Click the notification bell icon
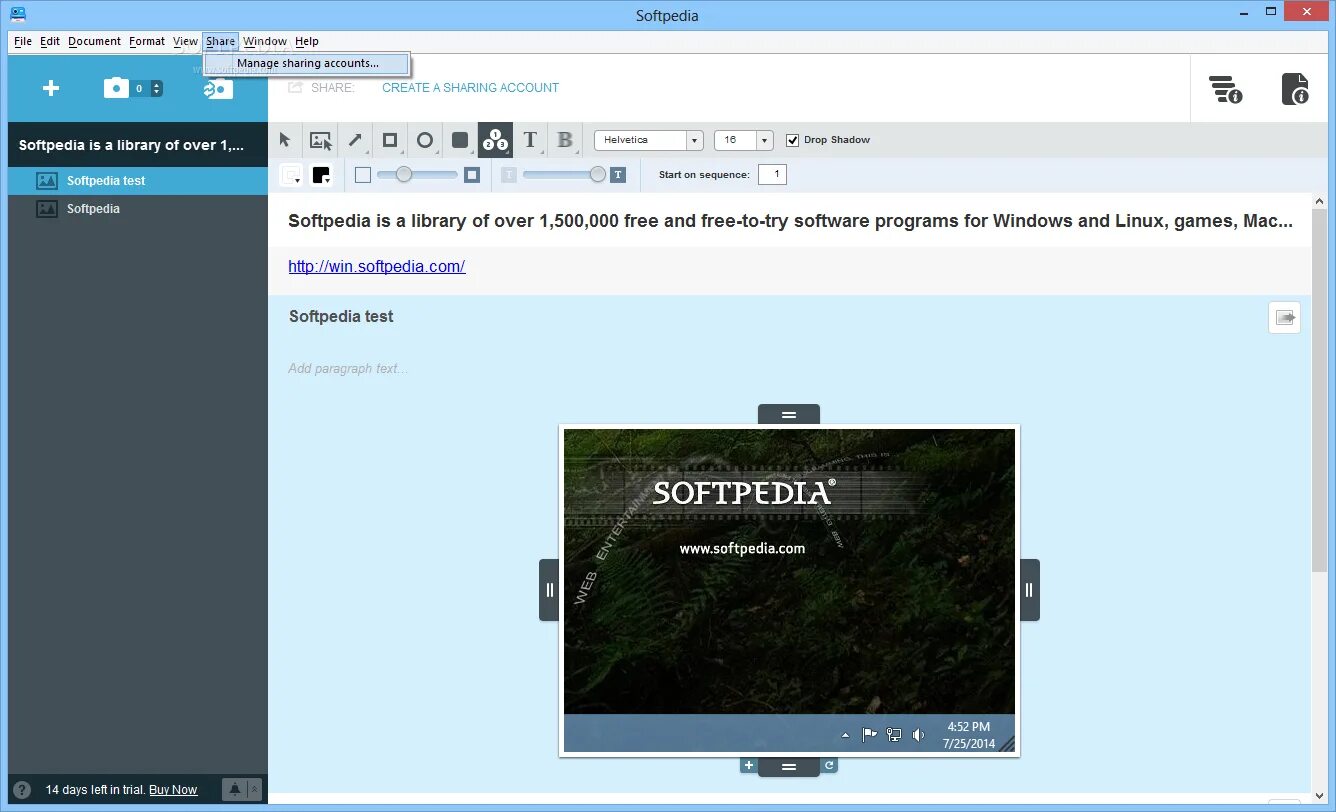 click(x=234, y=790)
